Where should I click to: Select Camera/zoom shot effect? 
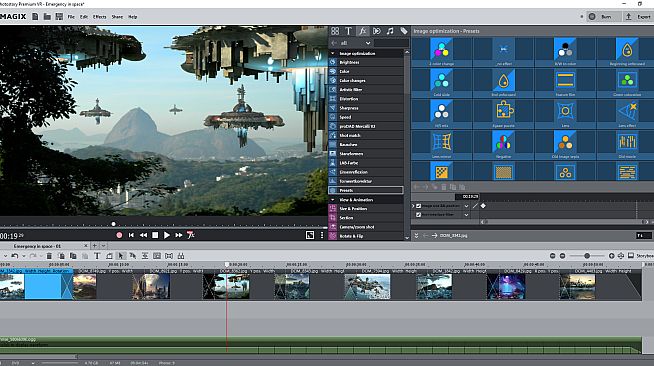366,227
